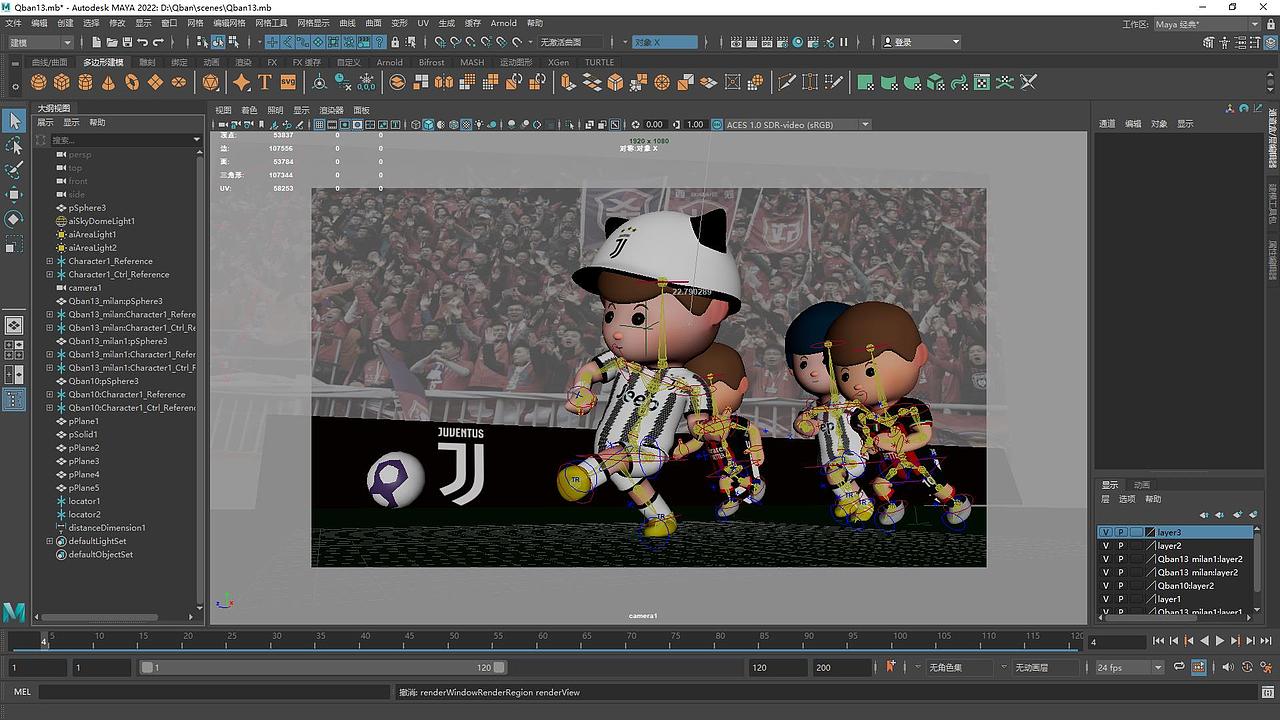The image size is (1280, 720).
Task: Switch to the 多边形建模 shelf tab
Action: [104, 62]
